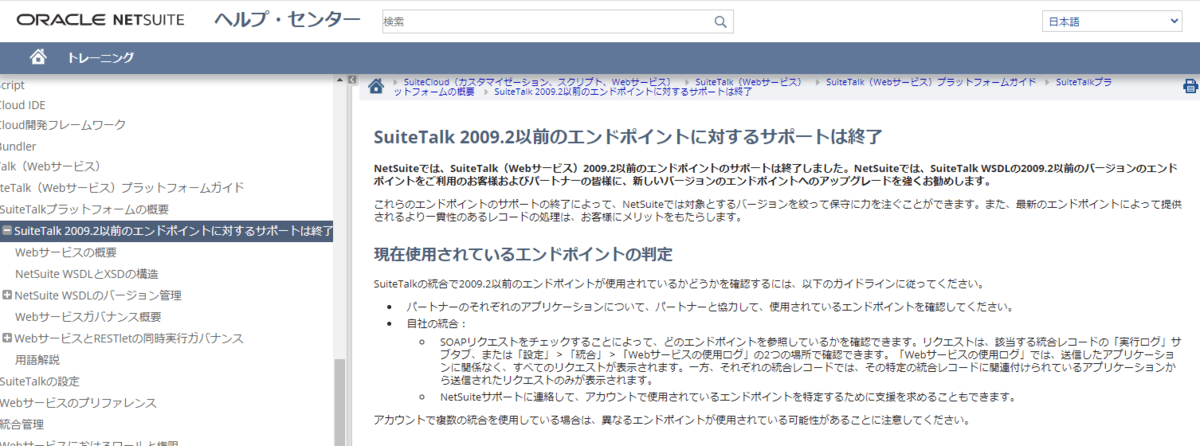Open the 日本語 language dropdown
This screenshot has height=446, width=1200.
[x=1112, y=21]
